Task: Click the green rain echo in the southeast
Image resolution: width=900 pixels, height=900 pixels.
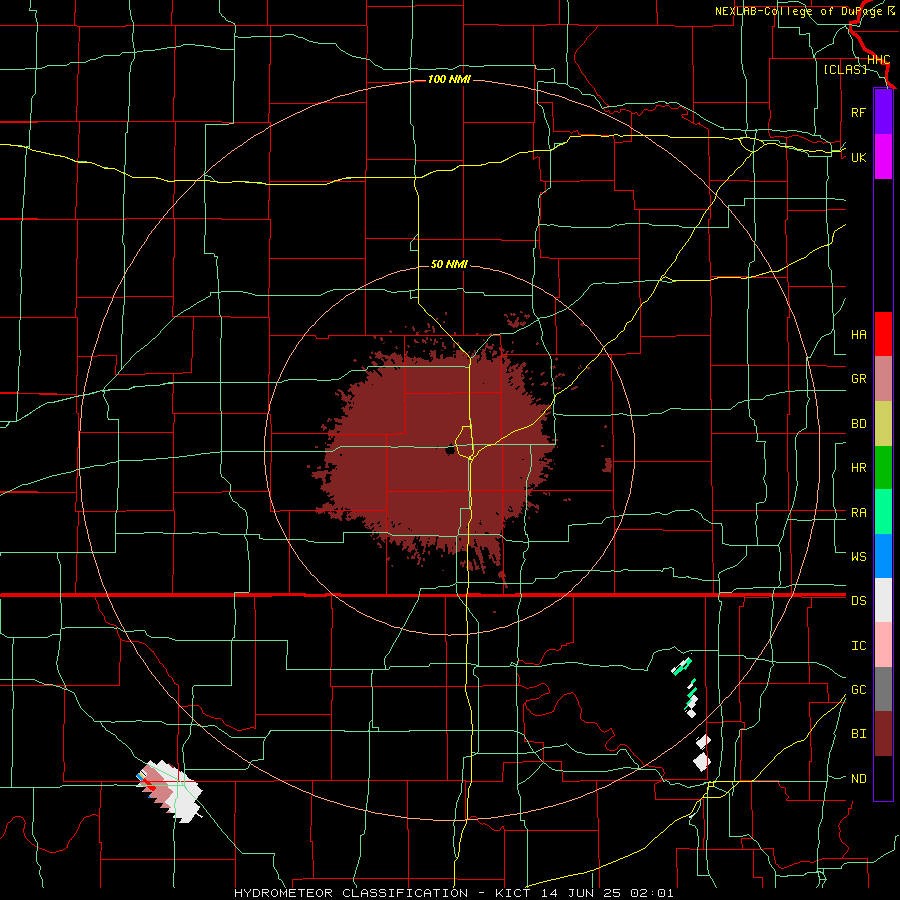Action: click(682, 666)
